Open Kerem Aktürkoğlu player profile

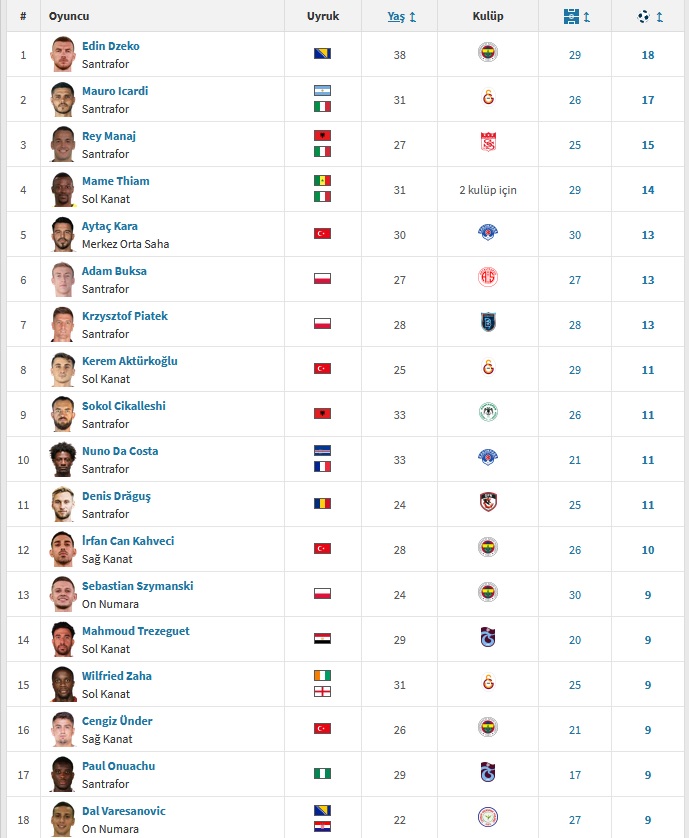(129, 361)
